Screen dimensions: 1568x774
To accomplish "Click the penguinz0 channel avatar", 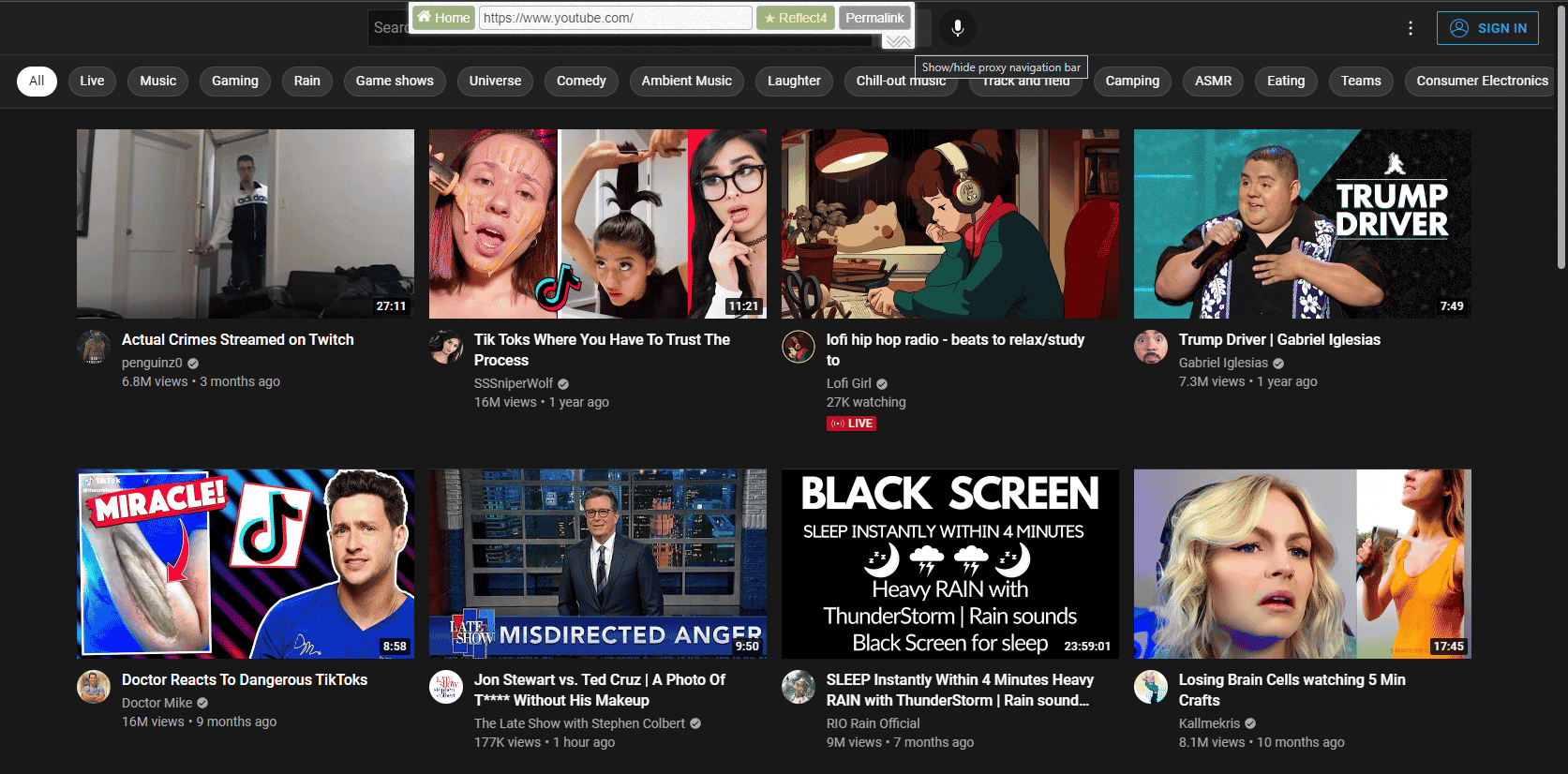I will pos(94,347).
